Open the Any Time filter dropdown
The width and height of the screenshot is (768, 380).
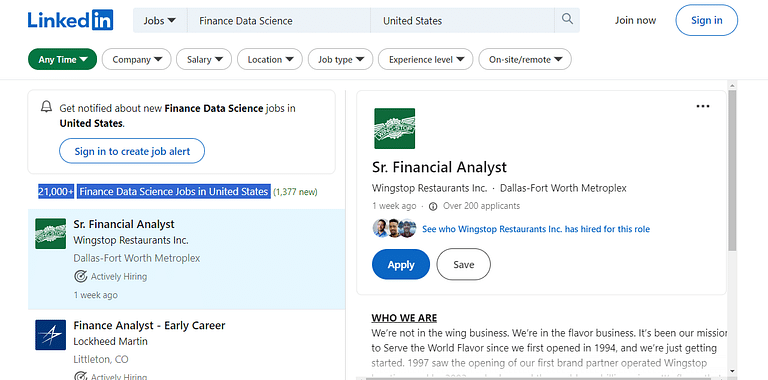(x=63, y=59)
